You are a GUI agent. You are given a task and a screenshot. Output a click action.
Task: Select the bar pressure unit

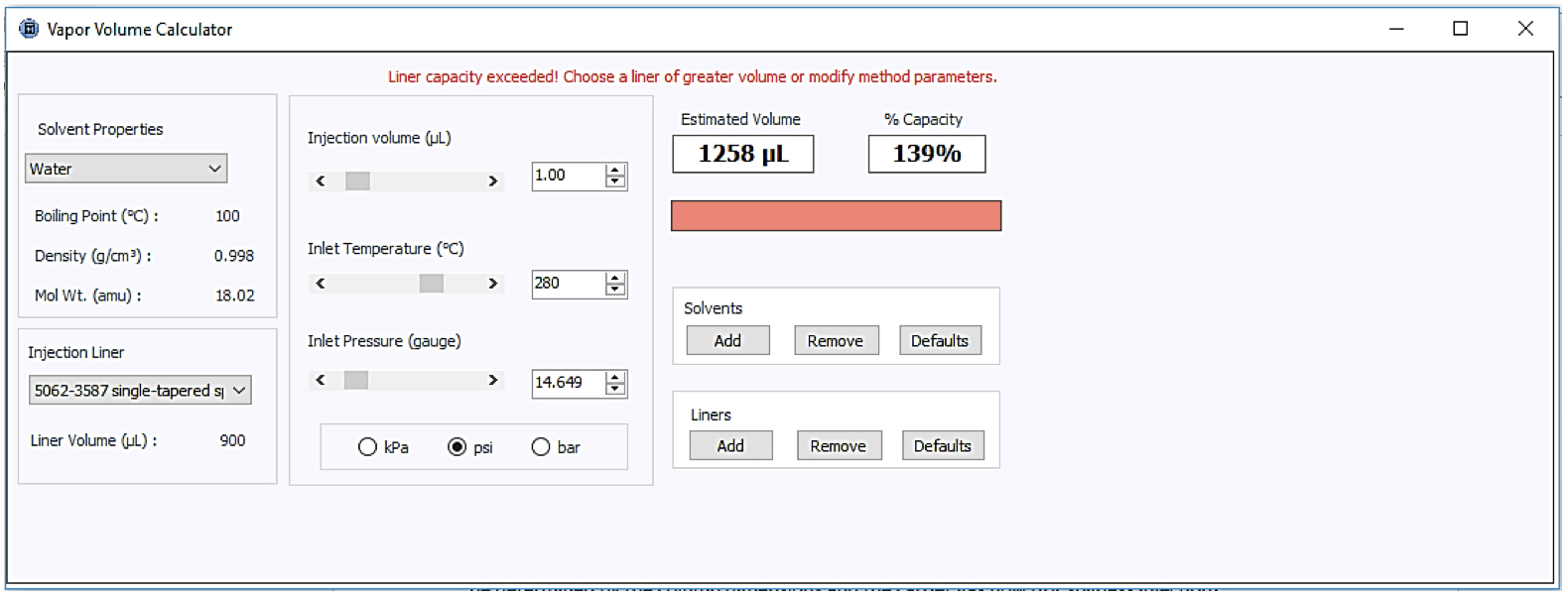(541, 447)
